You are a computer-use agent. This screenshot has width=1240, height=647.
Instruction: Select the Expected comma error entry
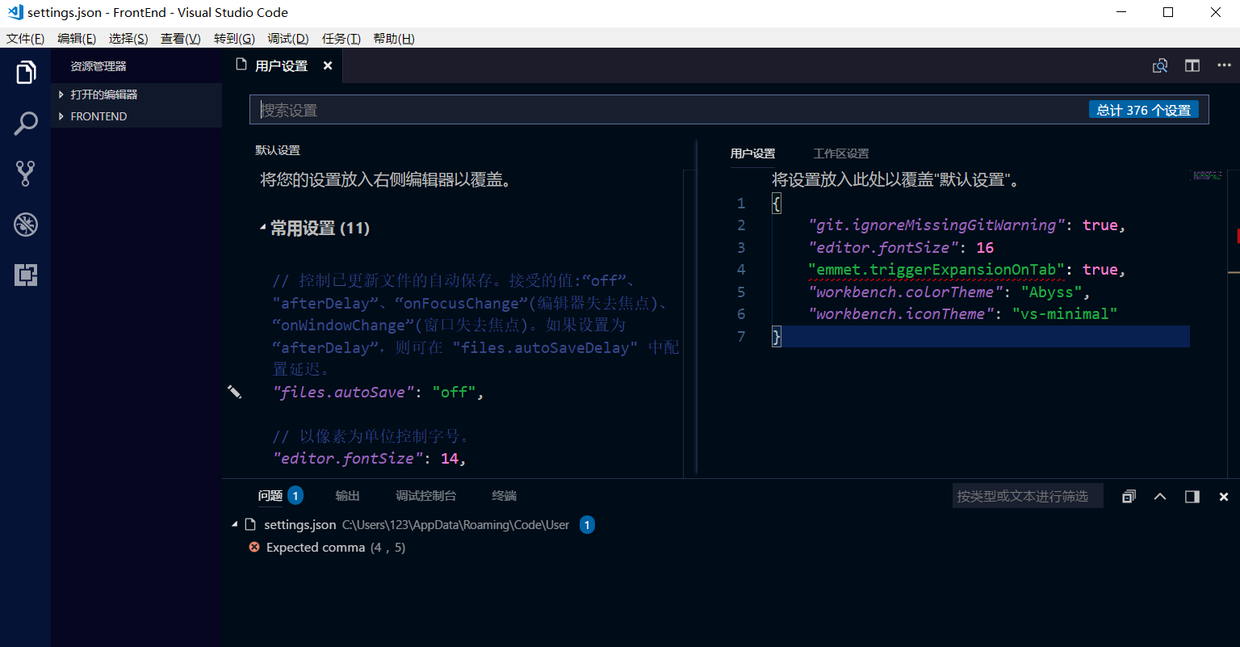pyautogui.click(x=335, y=547)
